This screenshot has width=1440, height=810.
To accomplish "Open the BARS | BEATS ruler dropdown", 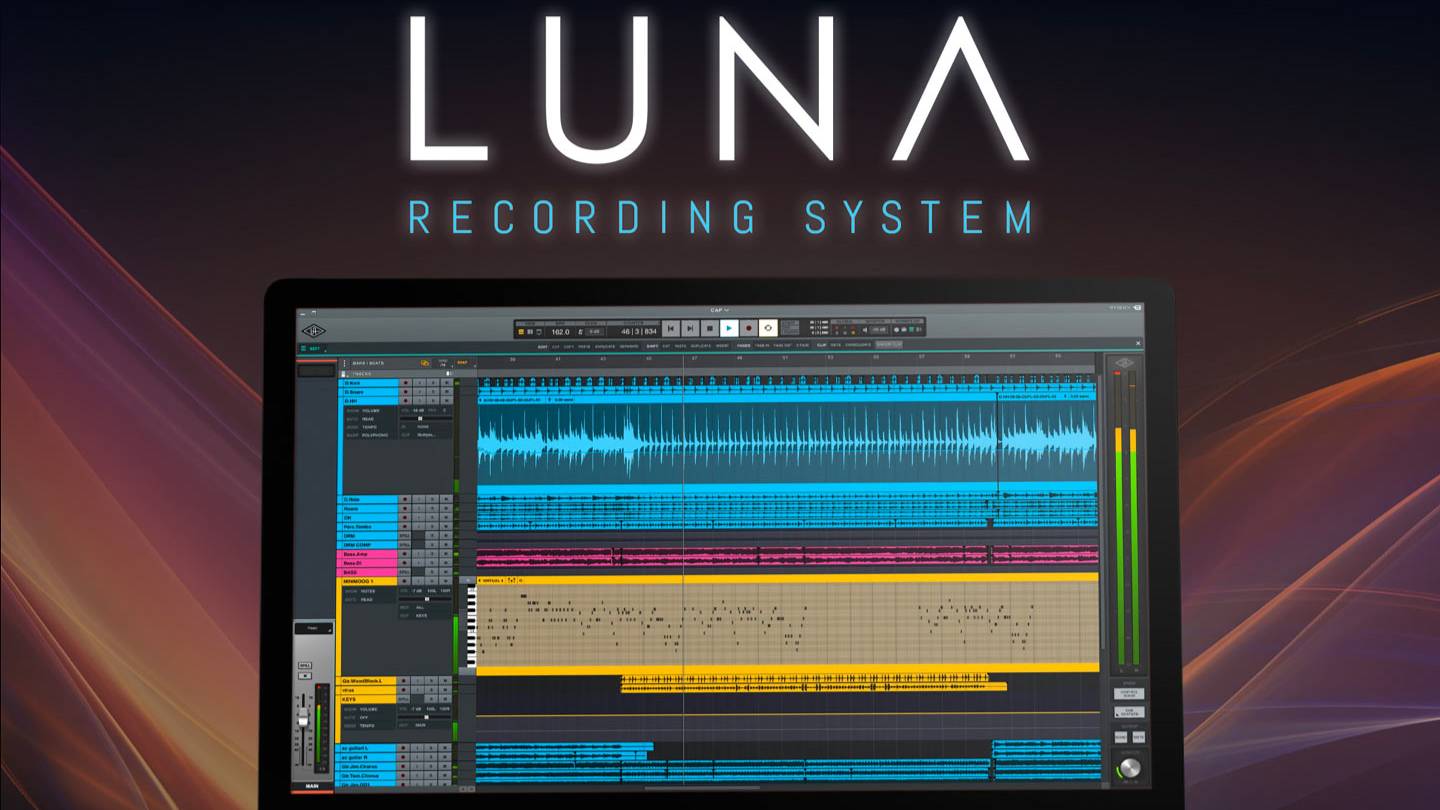I will pyautogui.click(x=367, y=363).
